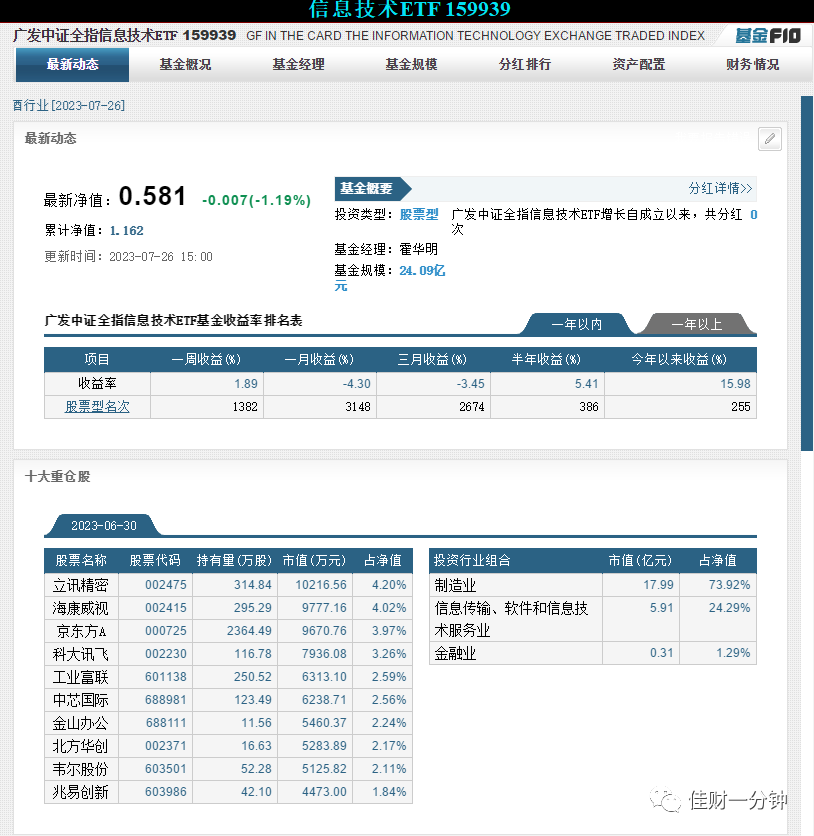814x836 pixels.
Task: Click the 酉行业[2023-07-26] link
Action: pos(69,106)
